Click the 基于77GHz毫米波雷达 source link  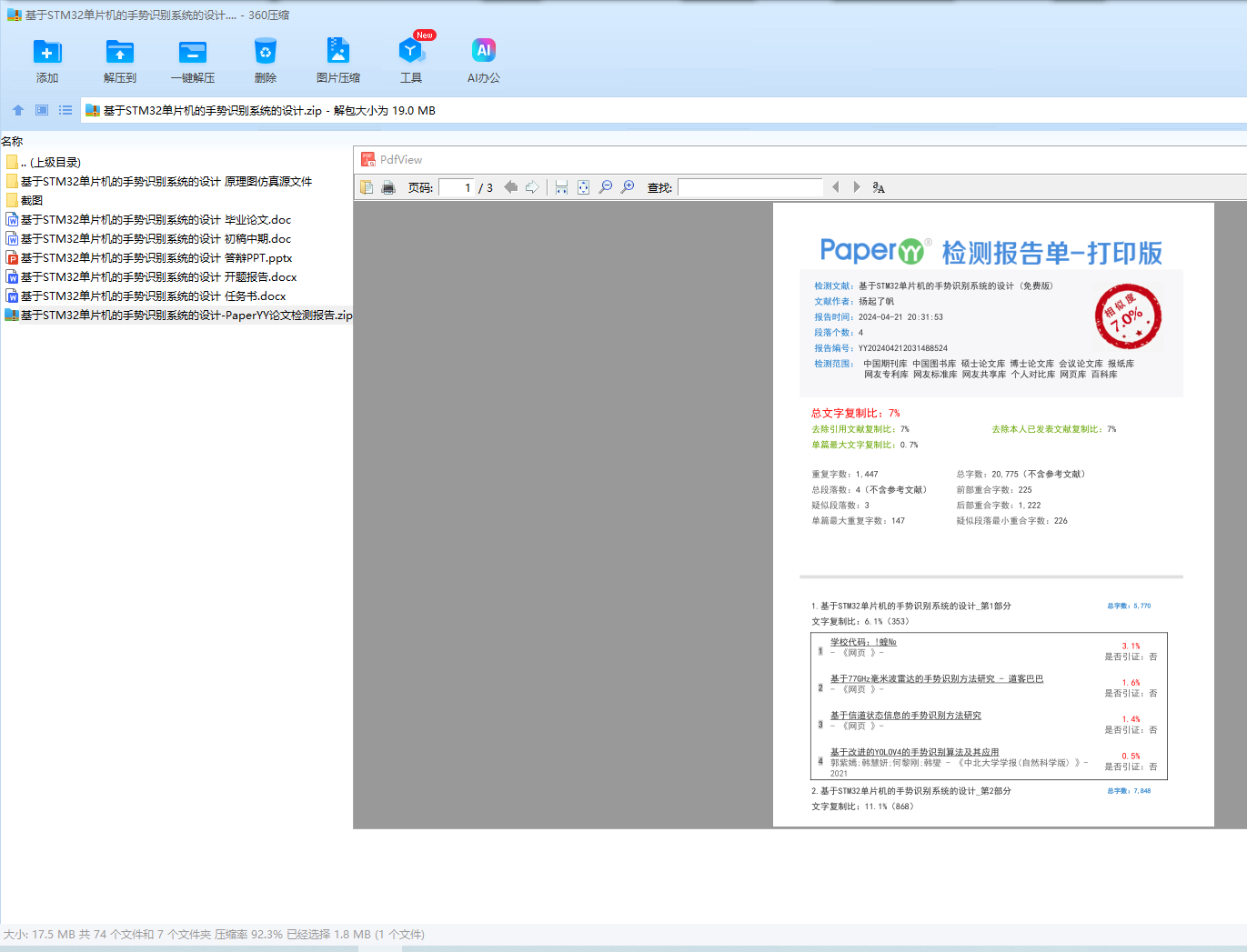click(937, 678)
